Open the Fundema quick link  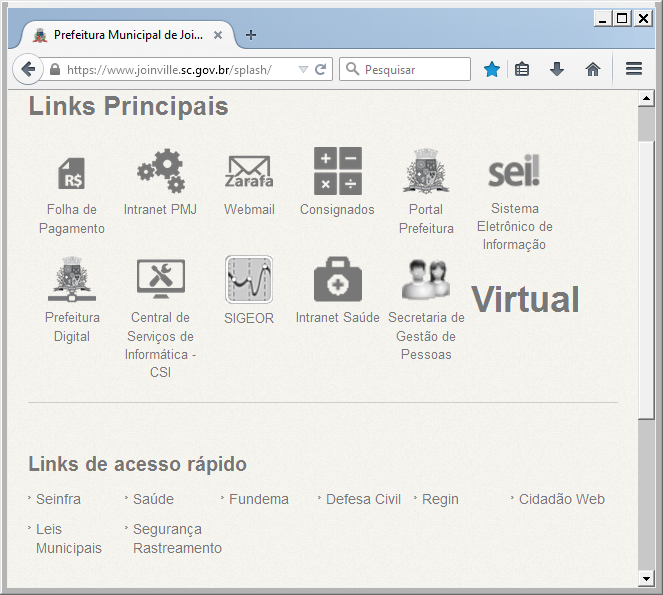(x=259, y=499)
